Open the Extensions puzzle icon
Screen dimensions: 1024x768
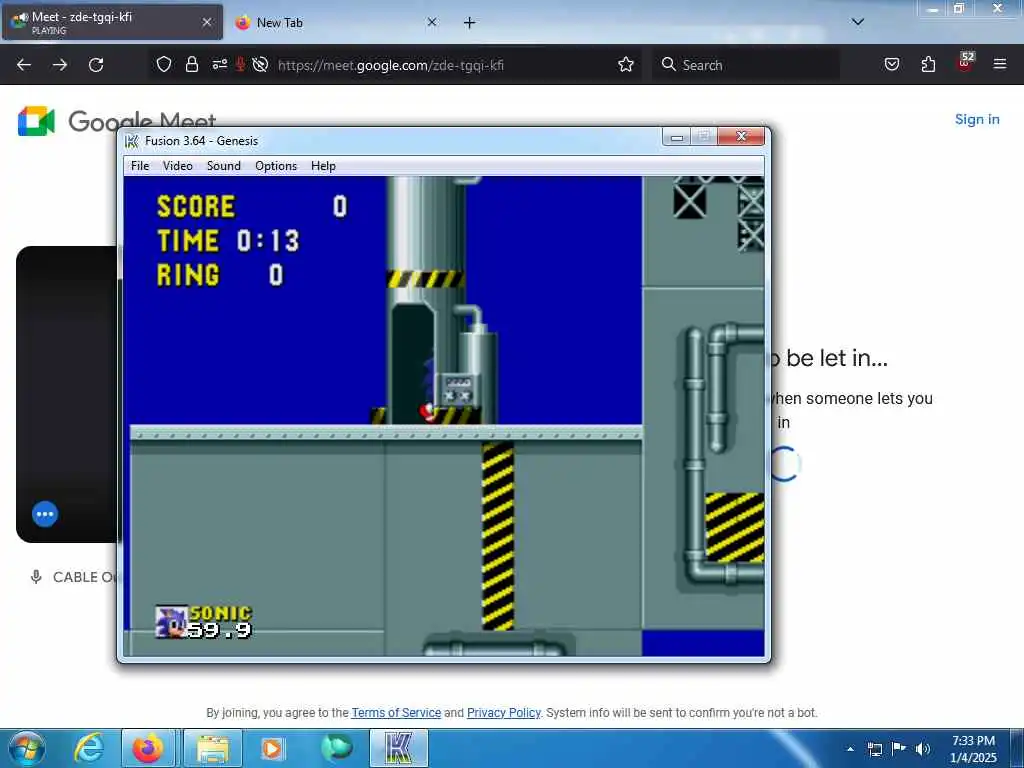click(x=928, y=64)
